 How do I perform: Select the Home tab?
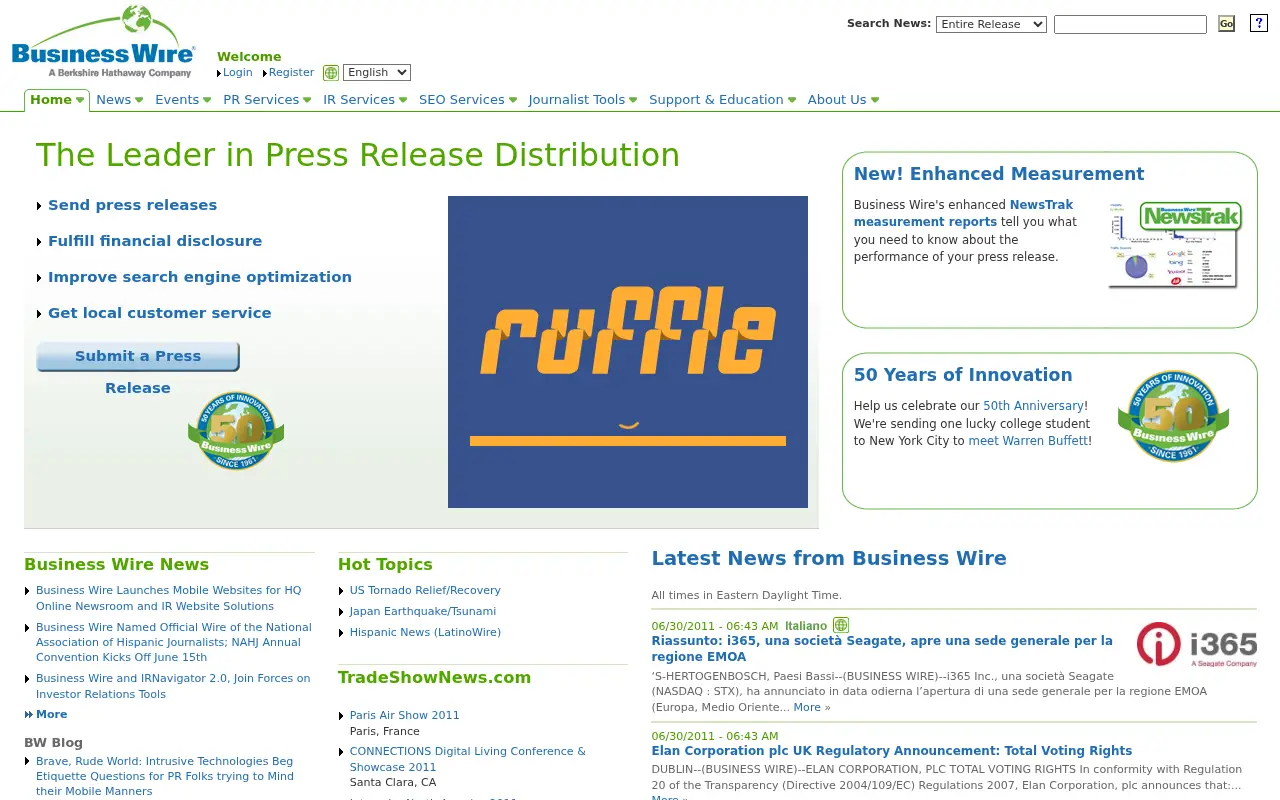tap(57, 100)
